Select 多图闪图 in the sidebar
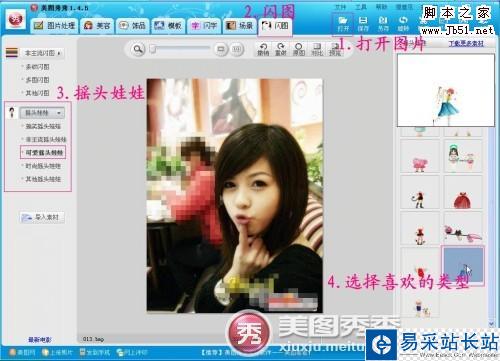Viewport: 500px width, 361px height. click(x=37, y=80)
